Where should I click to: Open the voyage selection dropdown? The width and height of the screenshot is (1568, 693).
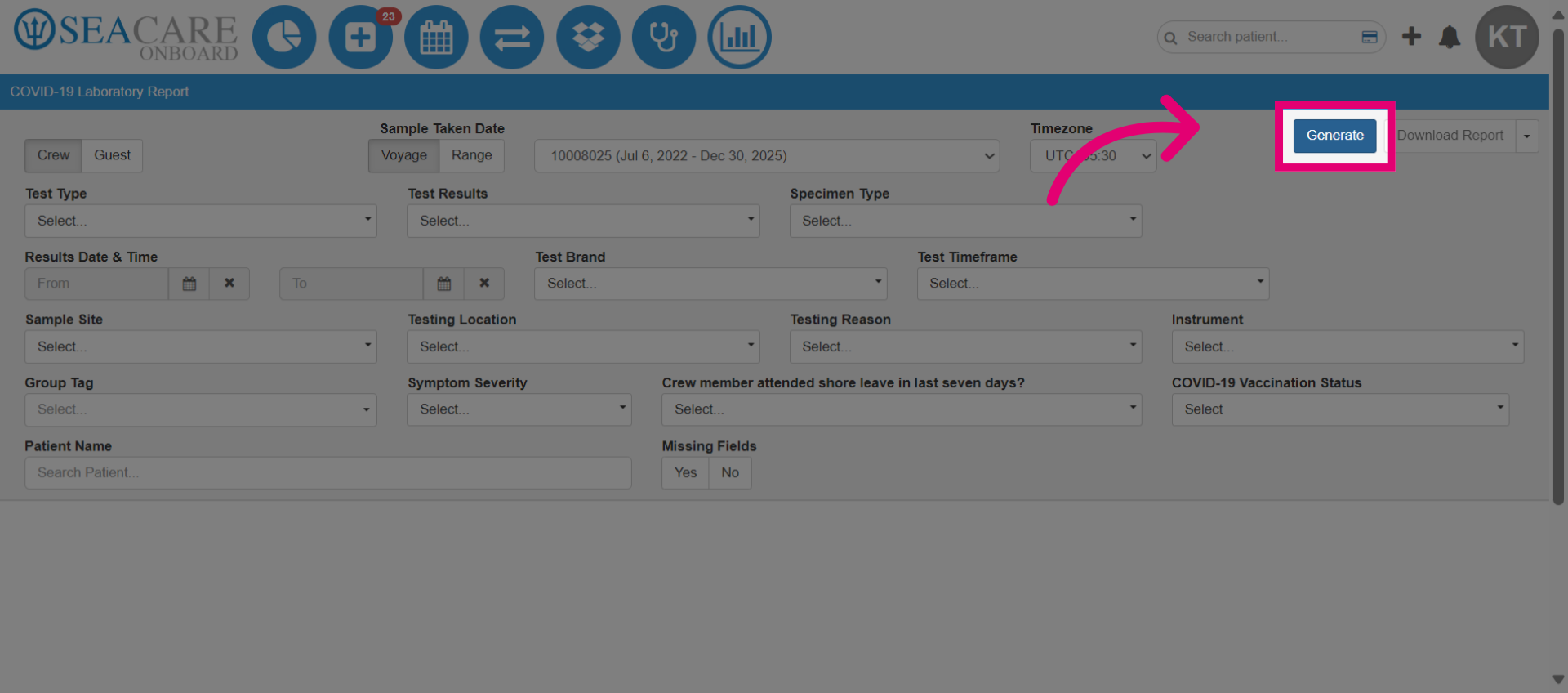coord(767,156)
